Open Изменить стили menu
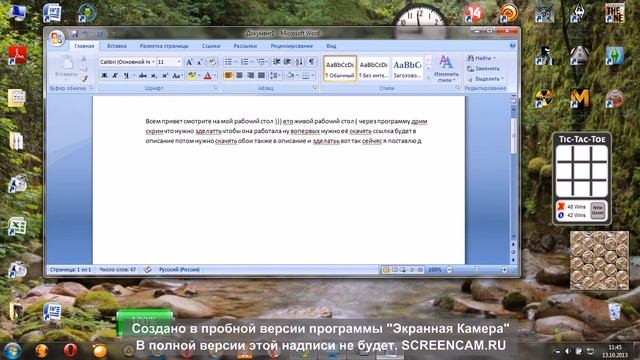This screenshot has height=360, width=640. 446,69
